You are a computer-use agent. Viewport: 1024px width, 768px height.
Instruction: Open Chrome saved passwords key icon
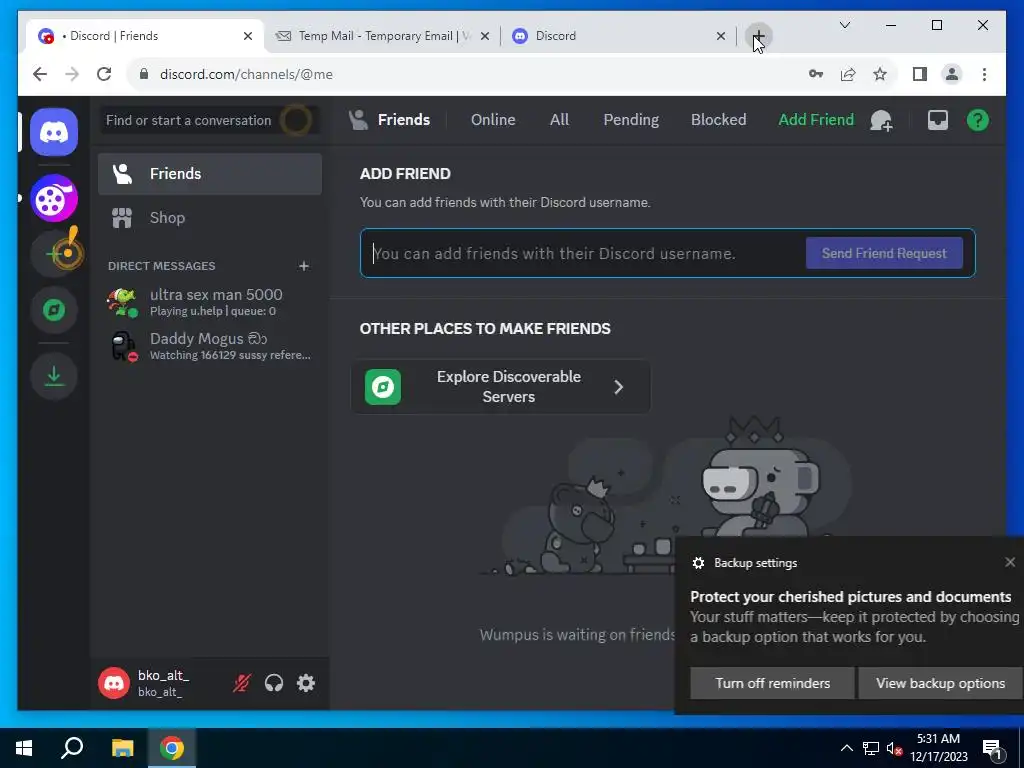pos(816,74)
